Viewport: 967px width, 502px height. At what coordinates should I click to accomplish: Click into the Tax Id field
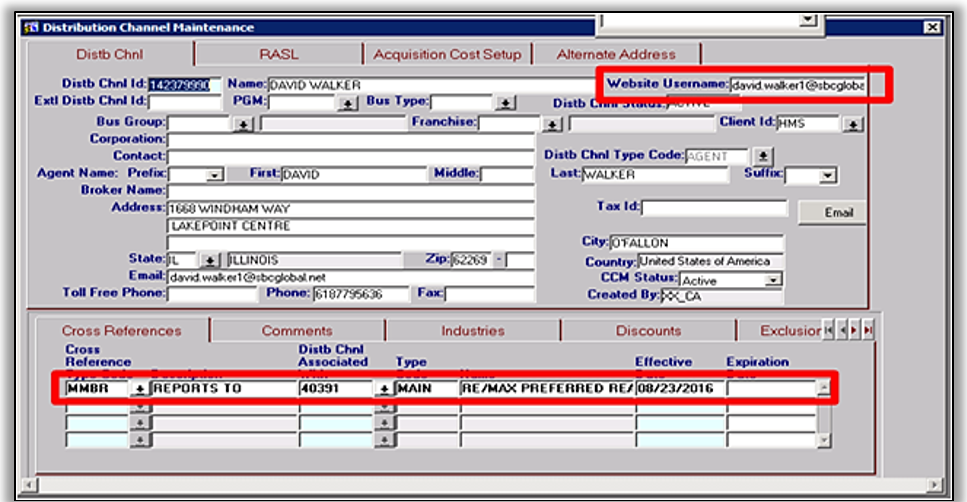[x=714, y=208]
